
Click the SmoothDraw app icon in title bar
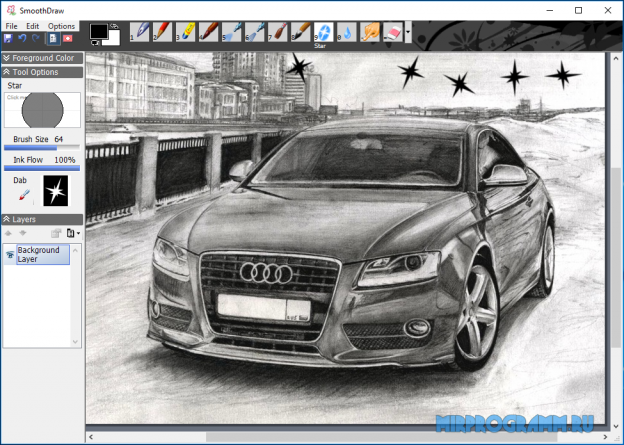pos(11,10)
